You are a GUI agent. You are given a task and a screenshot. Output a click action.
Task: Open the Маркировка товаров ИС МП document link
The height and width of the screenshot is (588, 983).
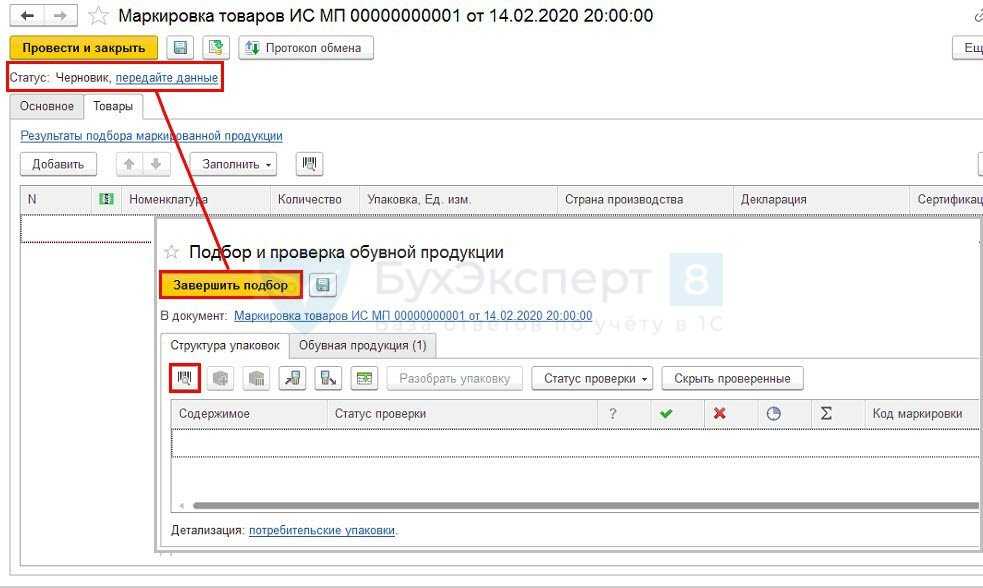(x=413, y=315)
